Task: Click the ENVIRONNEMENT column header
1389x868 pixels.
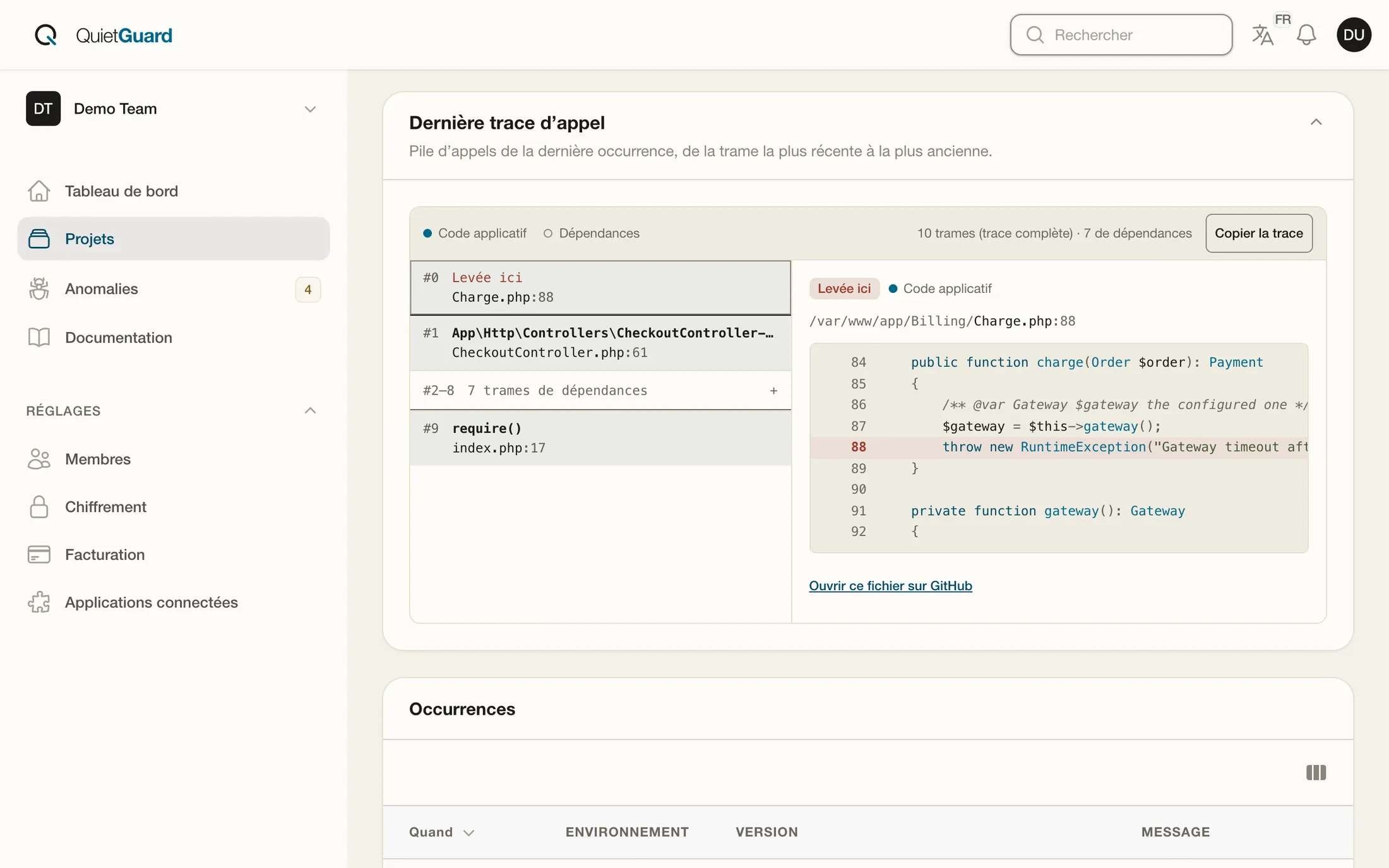Action: tap(627, 832)
